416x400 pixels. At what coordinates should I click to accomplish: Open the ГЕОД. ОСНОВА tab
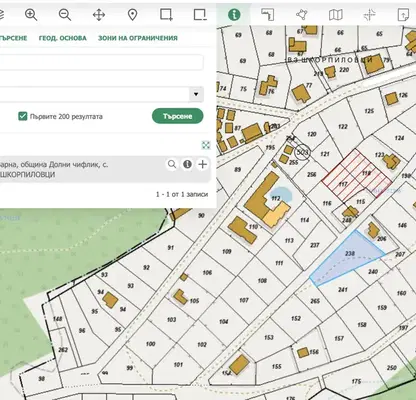pyautogui.click(x=63, y=38)
